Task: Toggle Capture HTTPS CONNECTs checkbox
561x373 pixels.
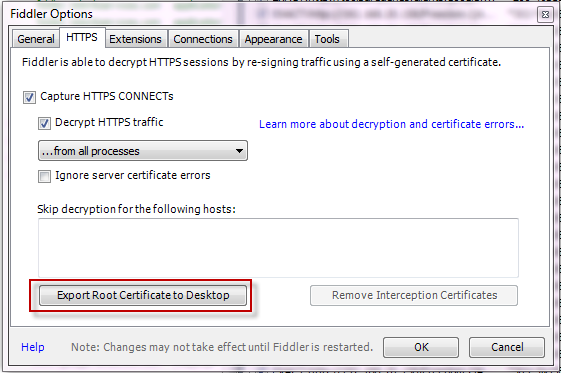Action: 29,97
